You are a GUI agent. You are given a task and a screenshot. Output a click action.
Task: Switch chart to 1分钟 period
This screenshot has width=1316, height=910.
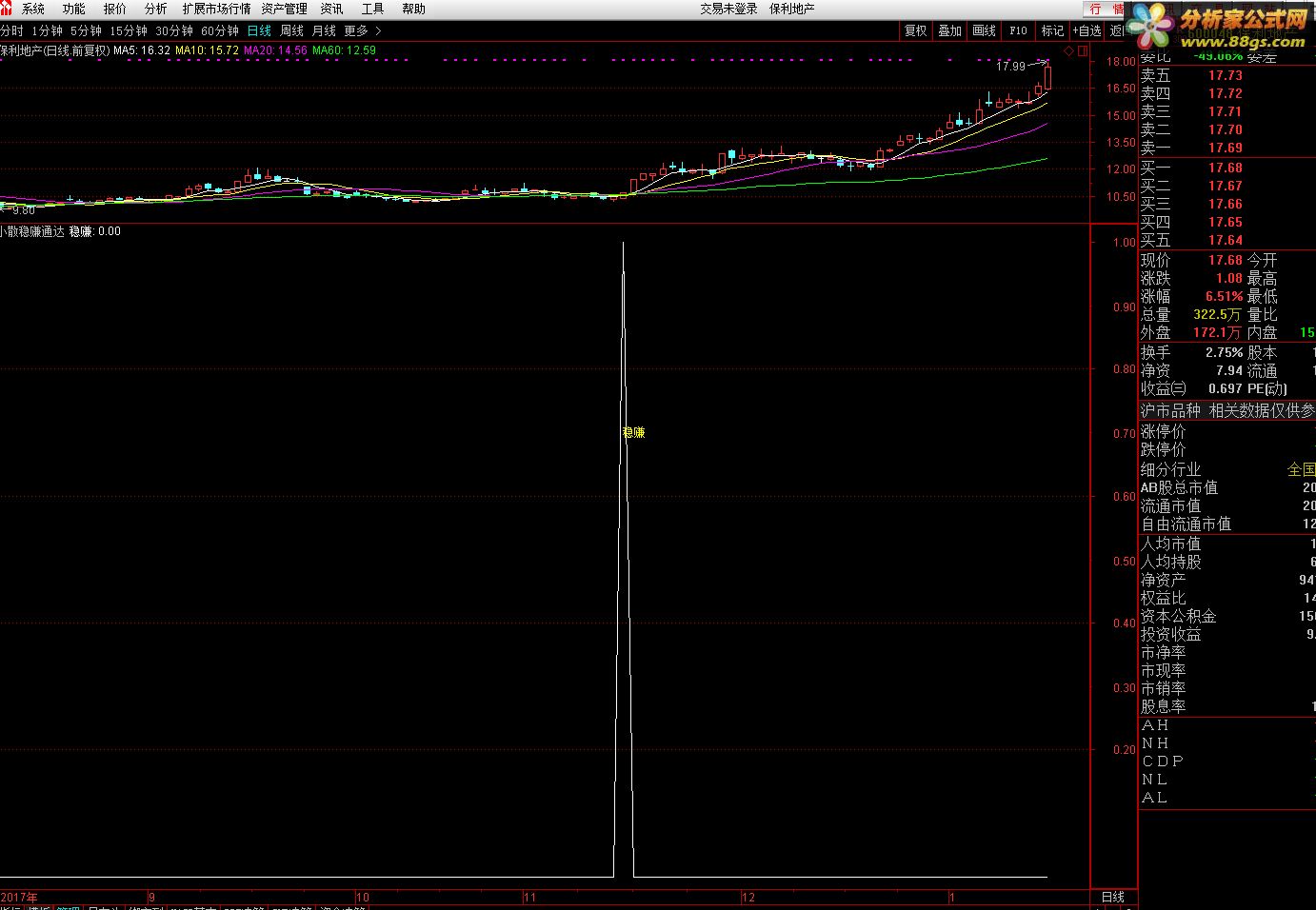[x=47, y=30]
